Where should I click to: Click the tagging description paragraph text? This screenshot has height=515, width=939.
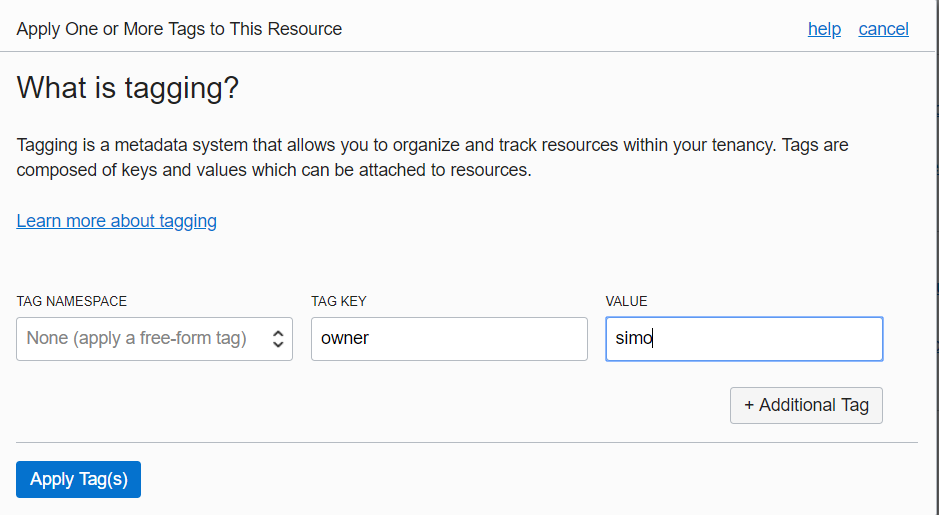[x=432, y=157]
